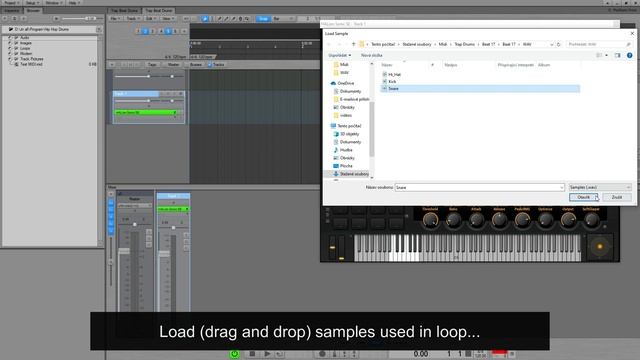Click the Master button in track toolbar
Viewport: 640px width, 360px height.
(x=173, y=64)
